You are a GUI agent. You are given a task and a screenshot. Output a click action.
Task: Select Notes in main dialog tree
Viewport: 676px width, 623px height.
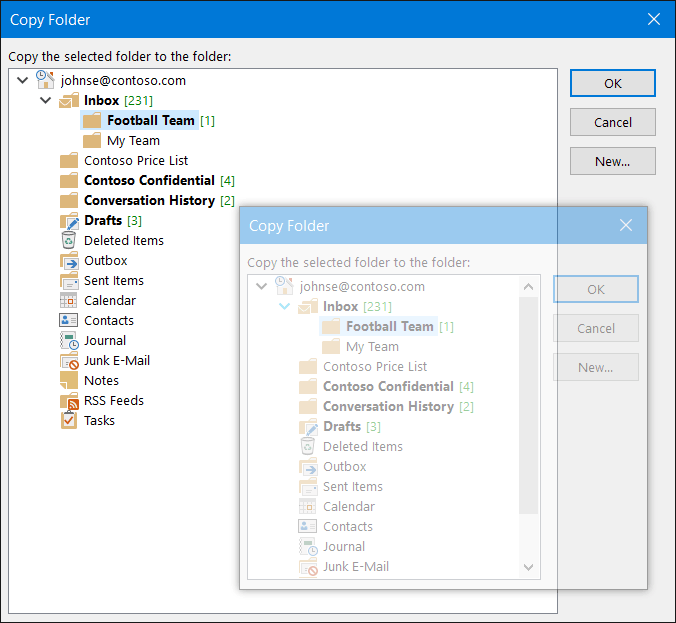tap(101, 381)
